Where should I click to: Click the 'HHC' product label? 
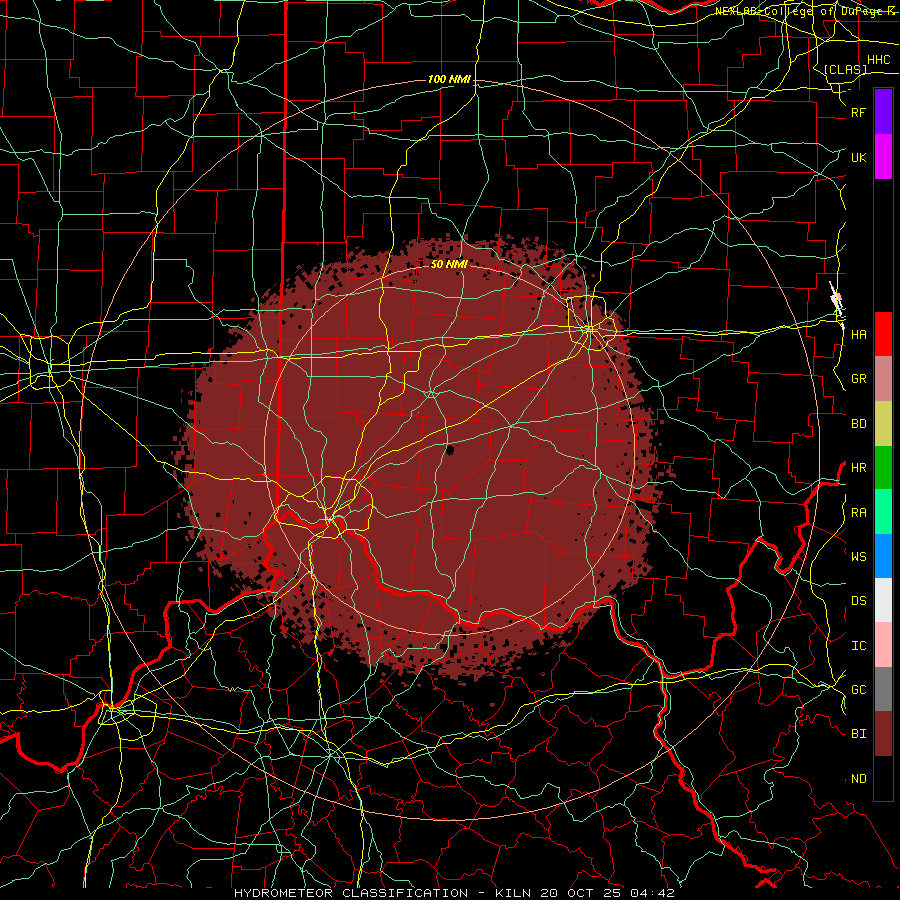(x=879, y=60)
